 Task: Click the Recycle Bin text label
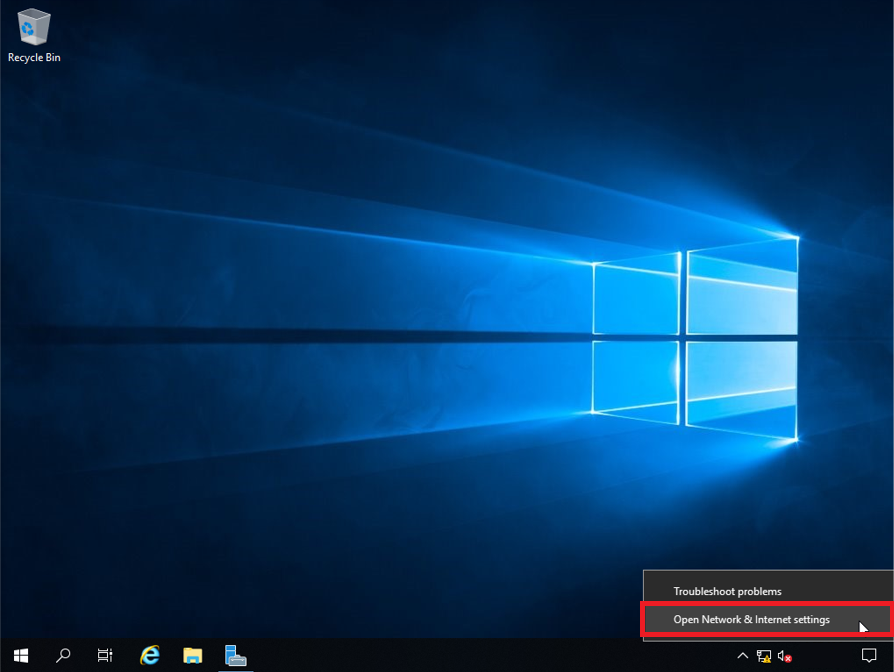click(34, 58)
